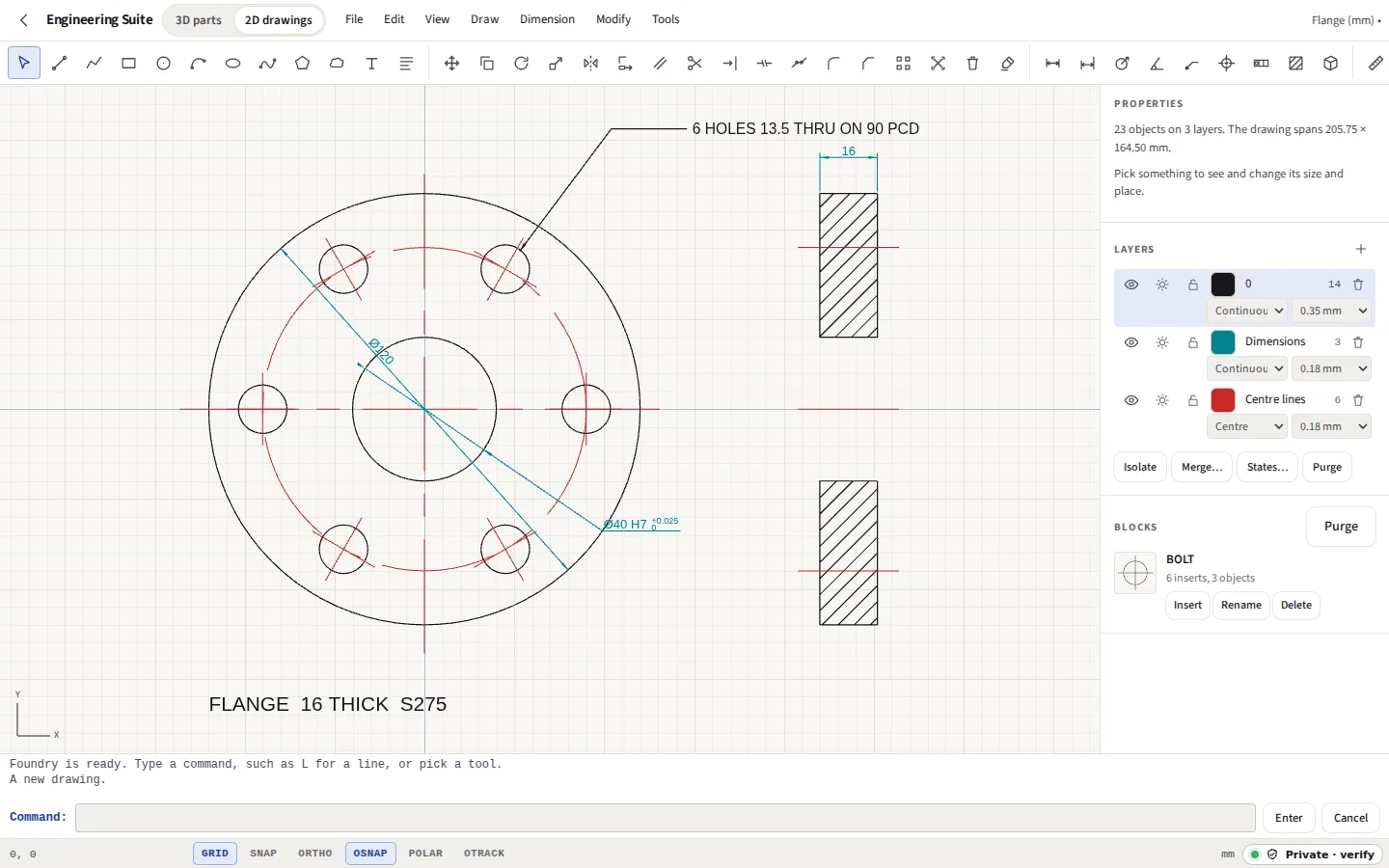1389x868 pixels.
Task: Open Dimensions layer linetype dropdown
Action: click(1247, 368)
